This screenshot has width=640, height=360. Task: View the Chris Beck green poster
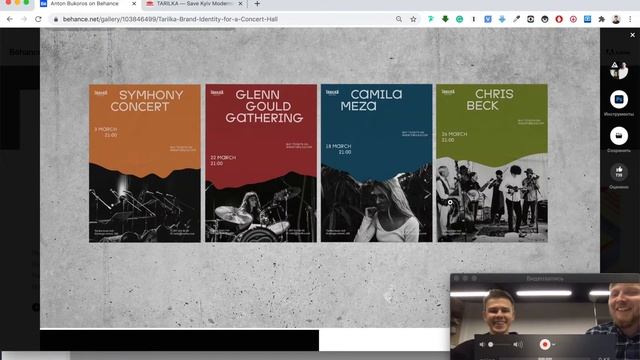pos(492,163)
